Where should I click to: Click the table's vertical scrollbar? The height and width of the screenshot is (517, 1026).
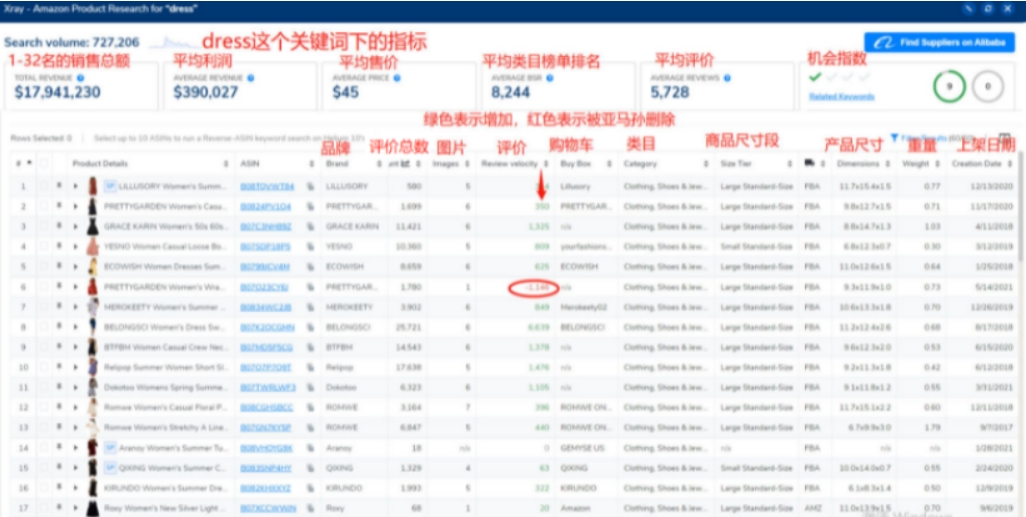click(1021, 206)
